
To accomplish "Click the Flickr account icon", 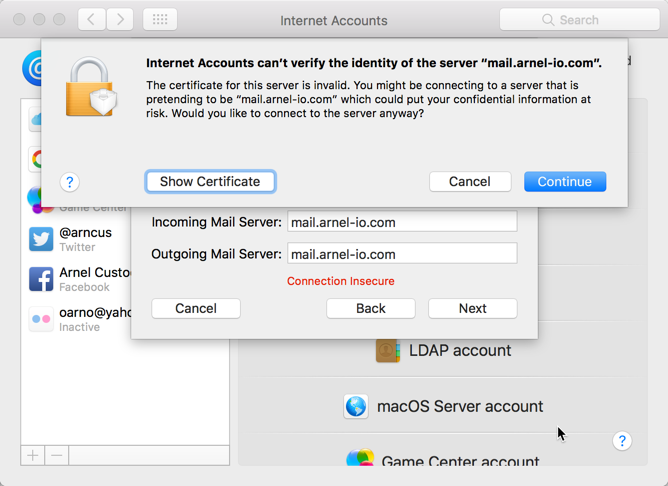I will pos(41,319).
